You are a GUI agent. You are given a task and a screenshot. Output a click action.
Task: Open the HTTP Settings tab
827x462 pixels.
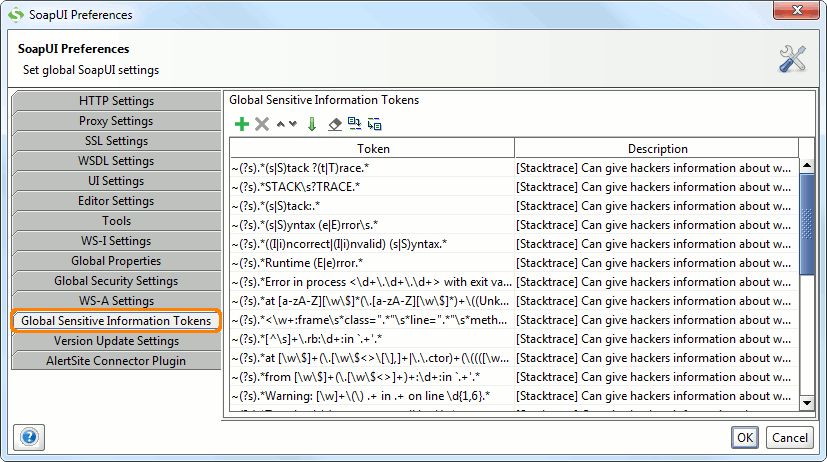(116, 101)
